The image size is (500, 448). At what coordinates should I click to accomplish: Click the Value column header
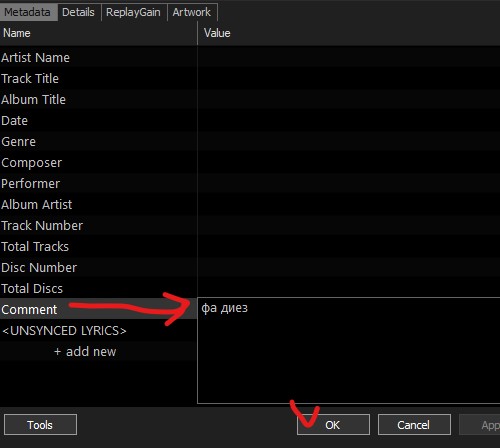[x=349, y=33]
